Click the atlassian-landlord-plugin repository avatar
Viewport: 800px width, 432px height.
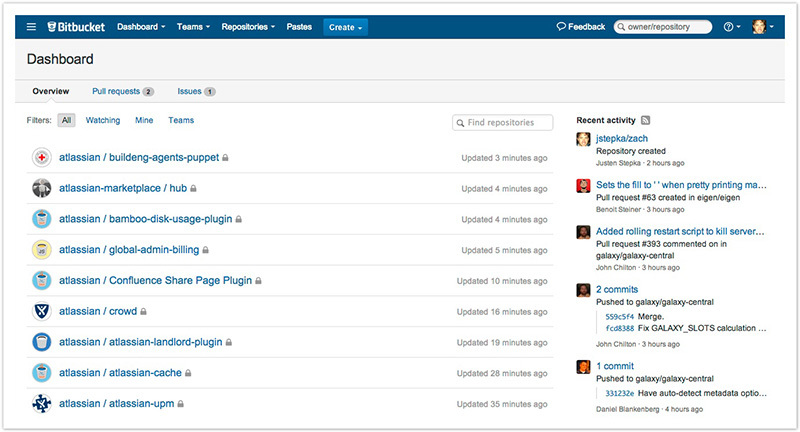tap(42, 342)
